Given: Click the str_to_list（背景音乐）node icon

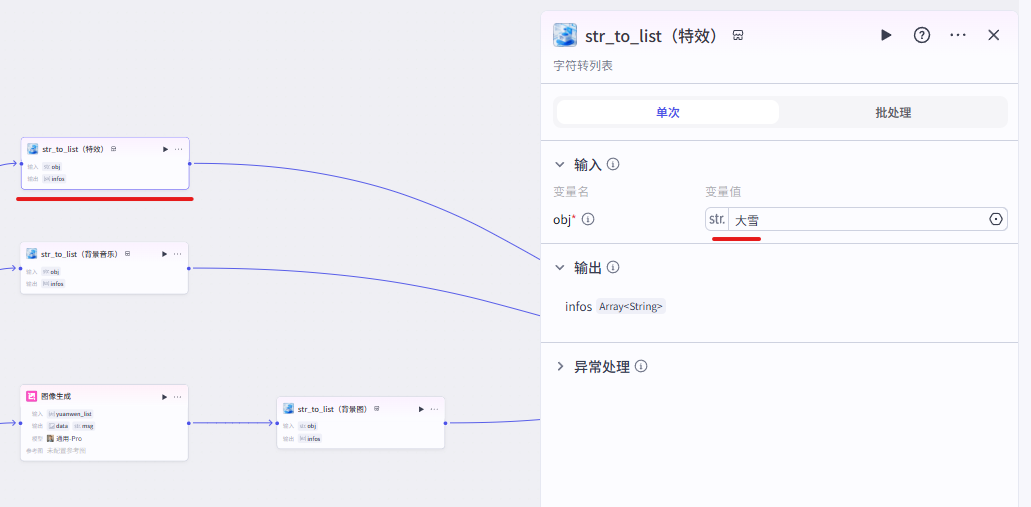Looking at the screenshot, I should tap(32, 253).
